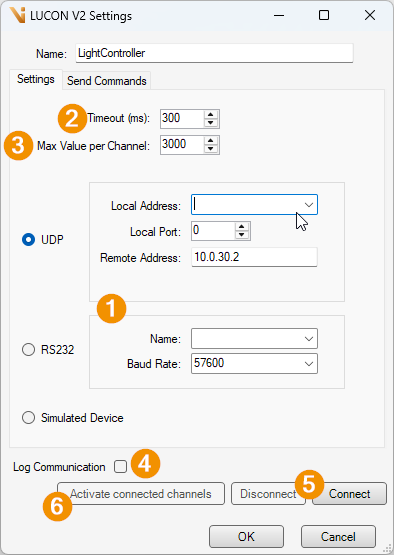Decrease the Timeout value with down arrow
This screenshot has height=555, width=394.
coord(211,122)
